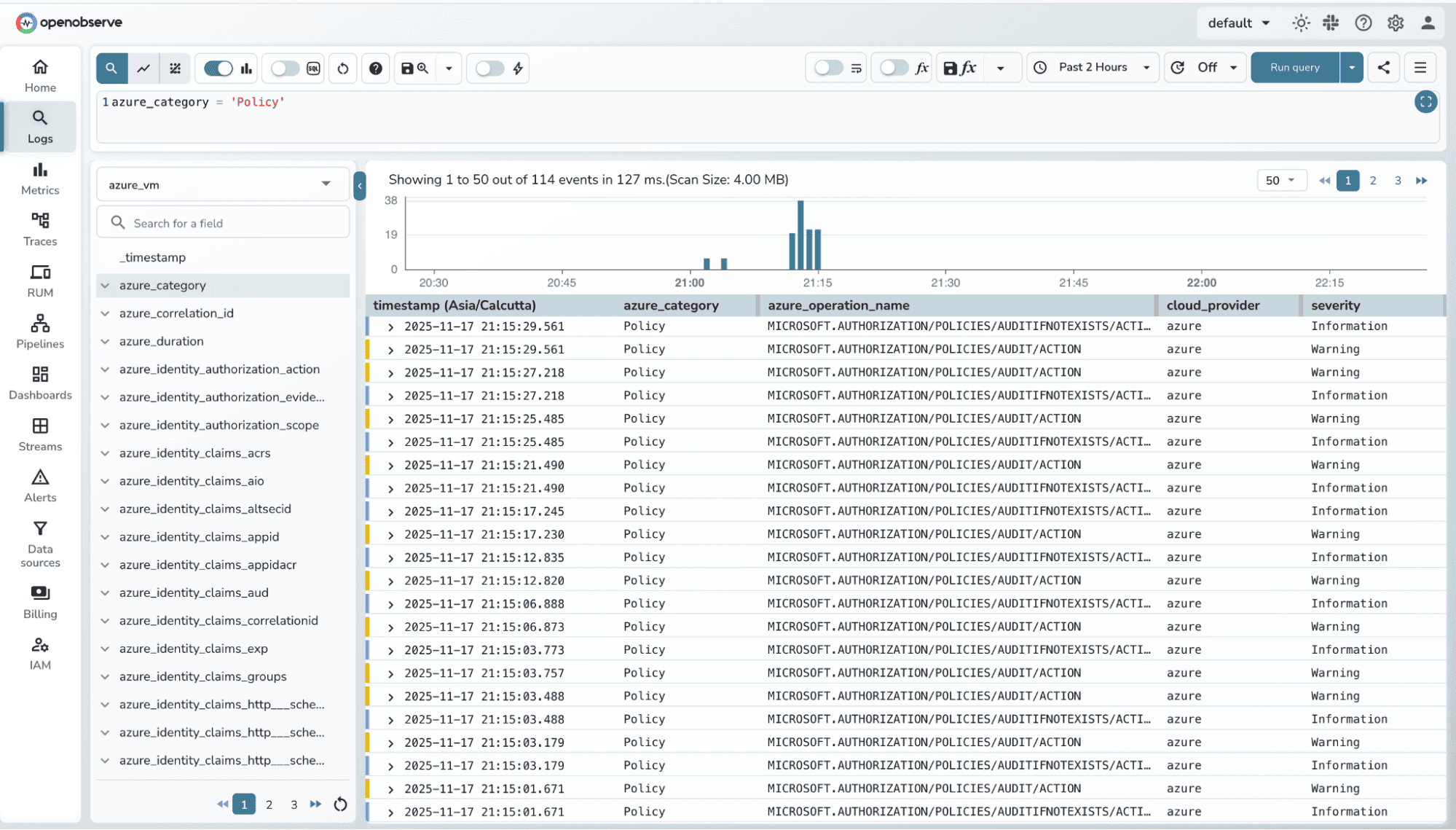1456x830 pixels.
Task: Click the refresh query icon
Action: (342, 68)
